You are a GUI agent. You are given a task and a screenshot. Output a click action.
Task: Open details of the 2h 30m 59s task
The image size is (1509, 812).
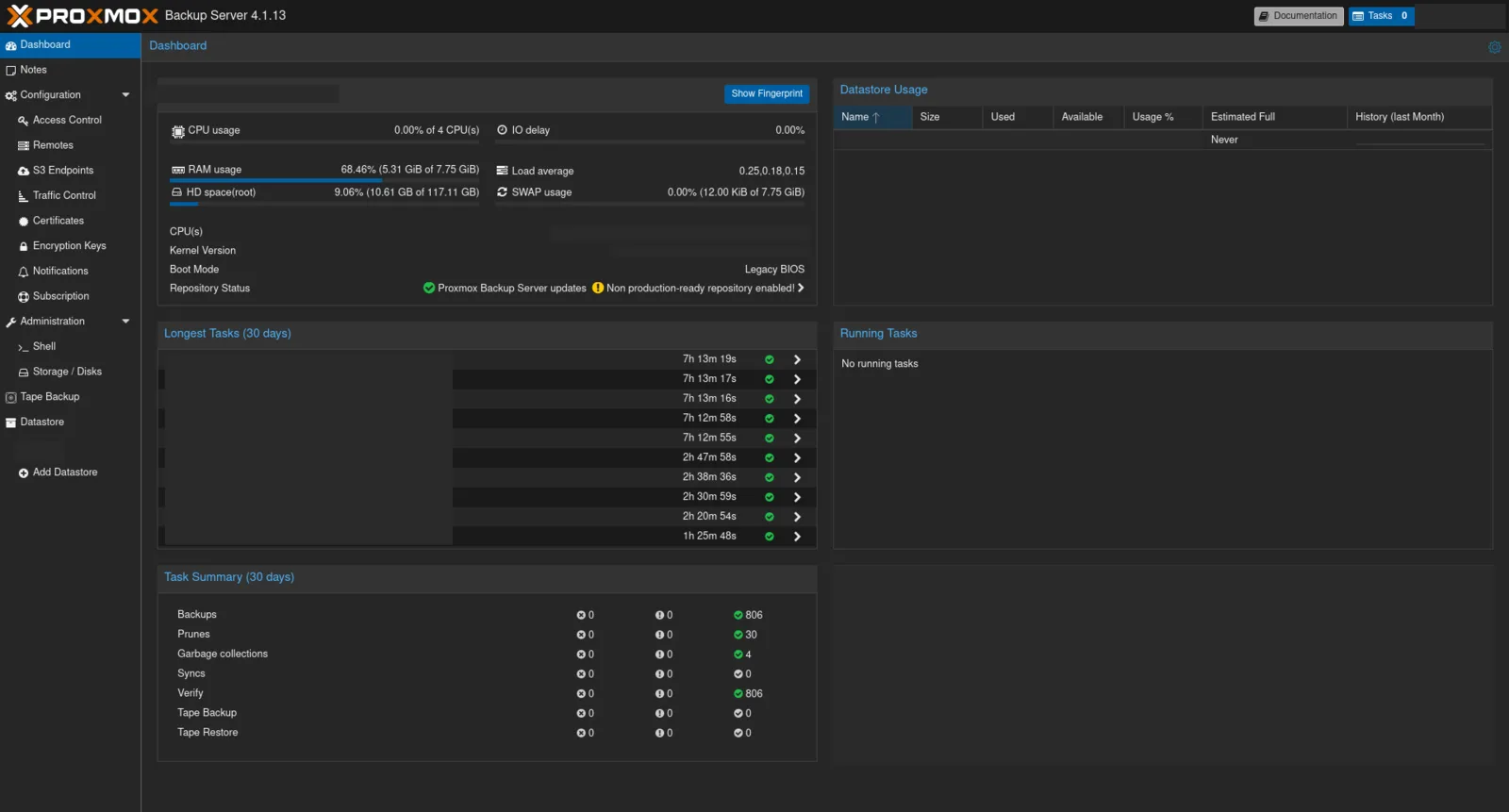pyautogui.click(x=797, y=497)
